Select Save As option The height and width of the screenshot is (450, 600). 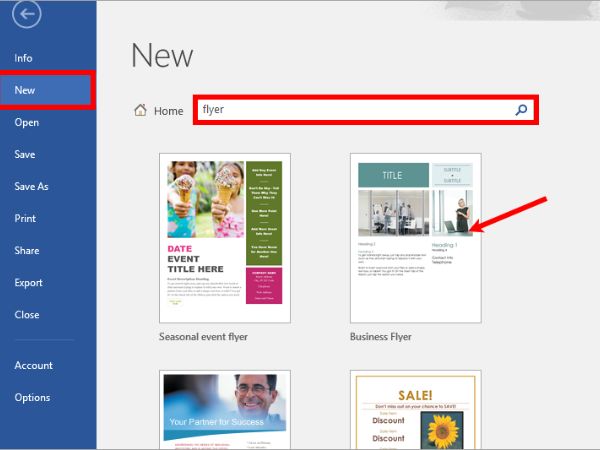[31, 186]
